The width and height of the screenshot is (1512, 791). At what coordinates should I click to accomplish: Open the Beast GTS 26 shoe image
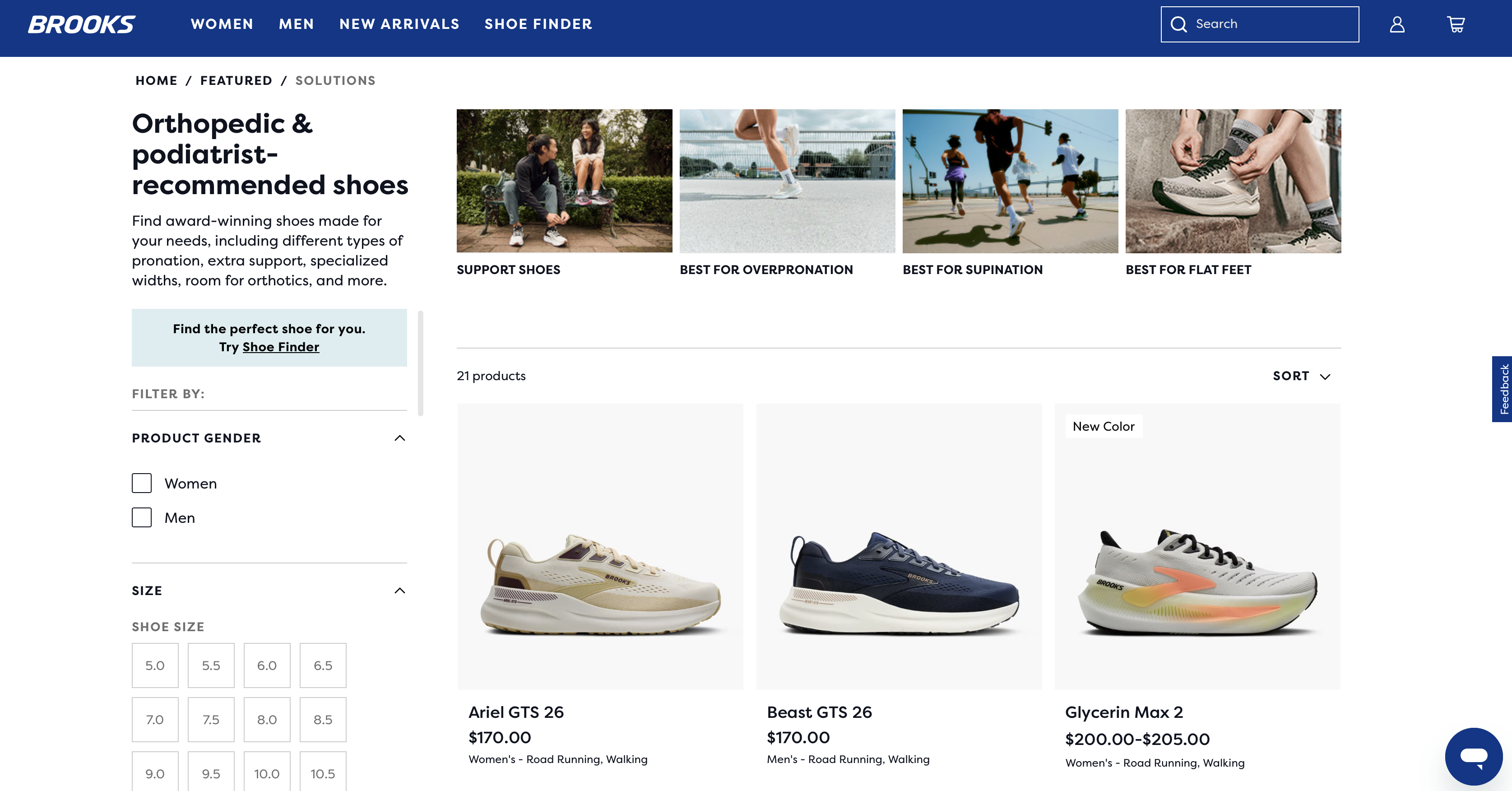click(x=899, y=546)
